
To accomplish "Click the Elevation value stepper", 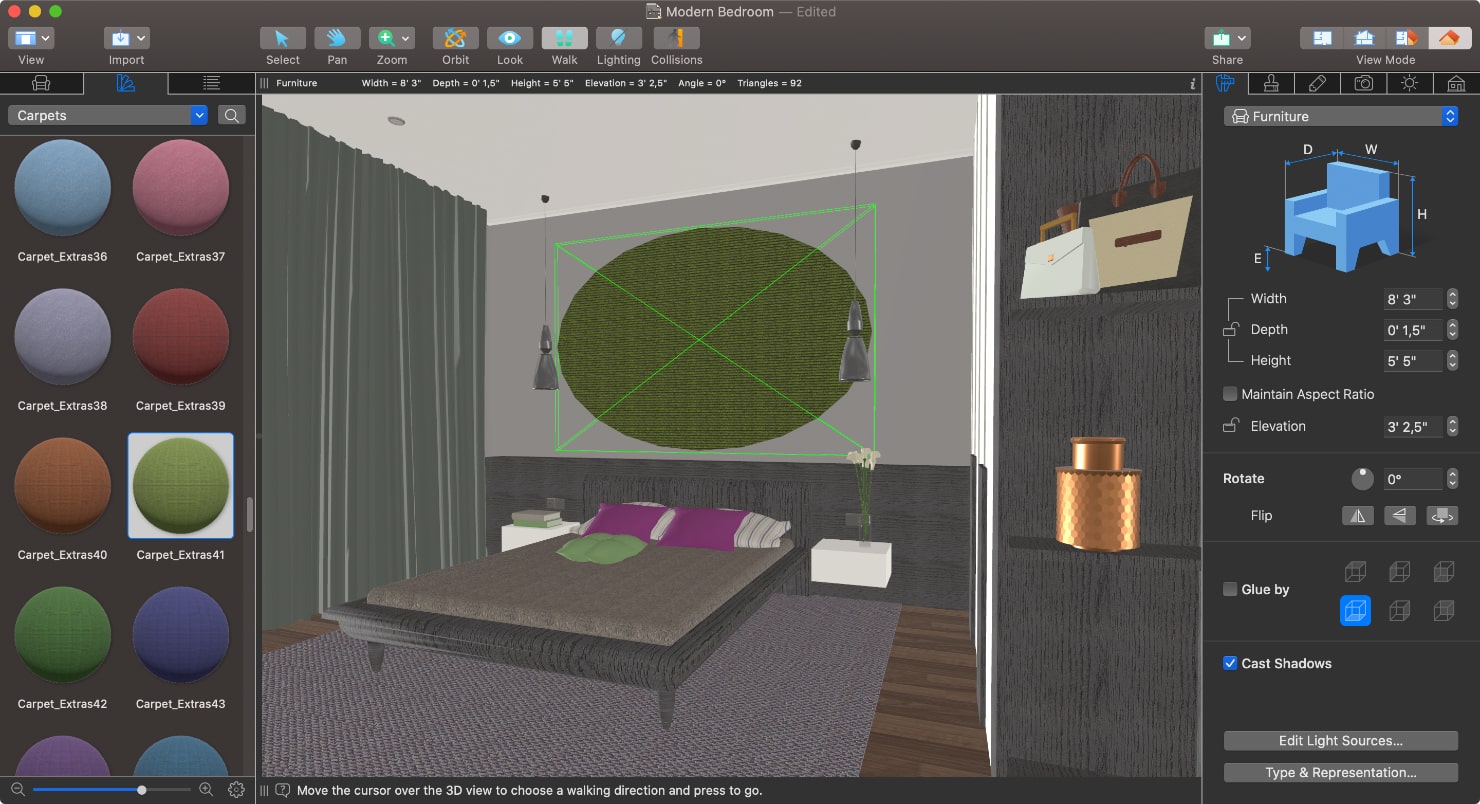I will point(1452,427).
